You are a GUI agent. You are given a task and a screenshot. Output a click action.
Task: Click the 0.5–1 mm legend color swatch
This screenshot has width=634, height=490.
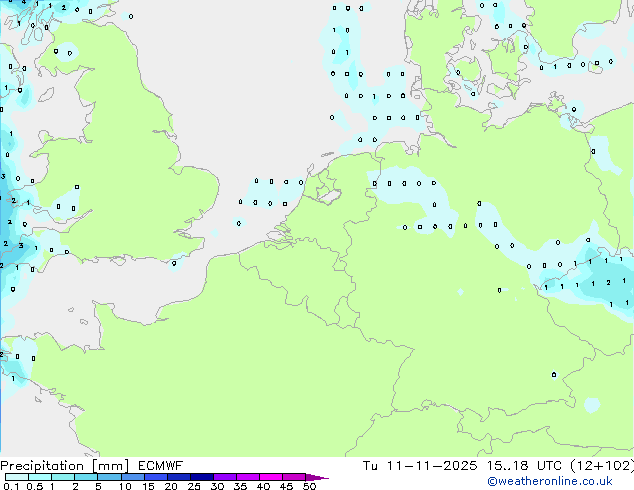[40, 477]
